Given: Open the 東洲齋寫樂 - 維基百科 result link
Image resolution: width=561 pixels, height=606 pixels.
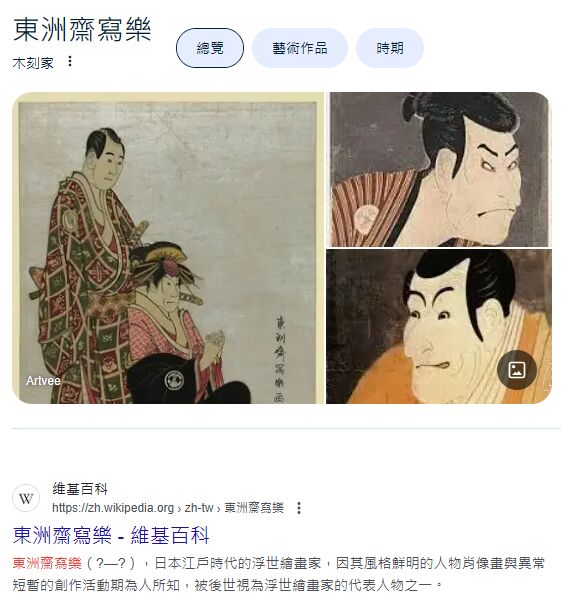Looking at the screenshot, I should coord(111,535).
